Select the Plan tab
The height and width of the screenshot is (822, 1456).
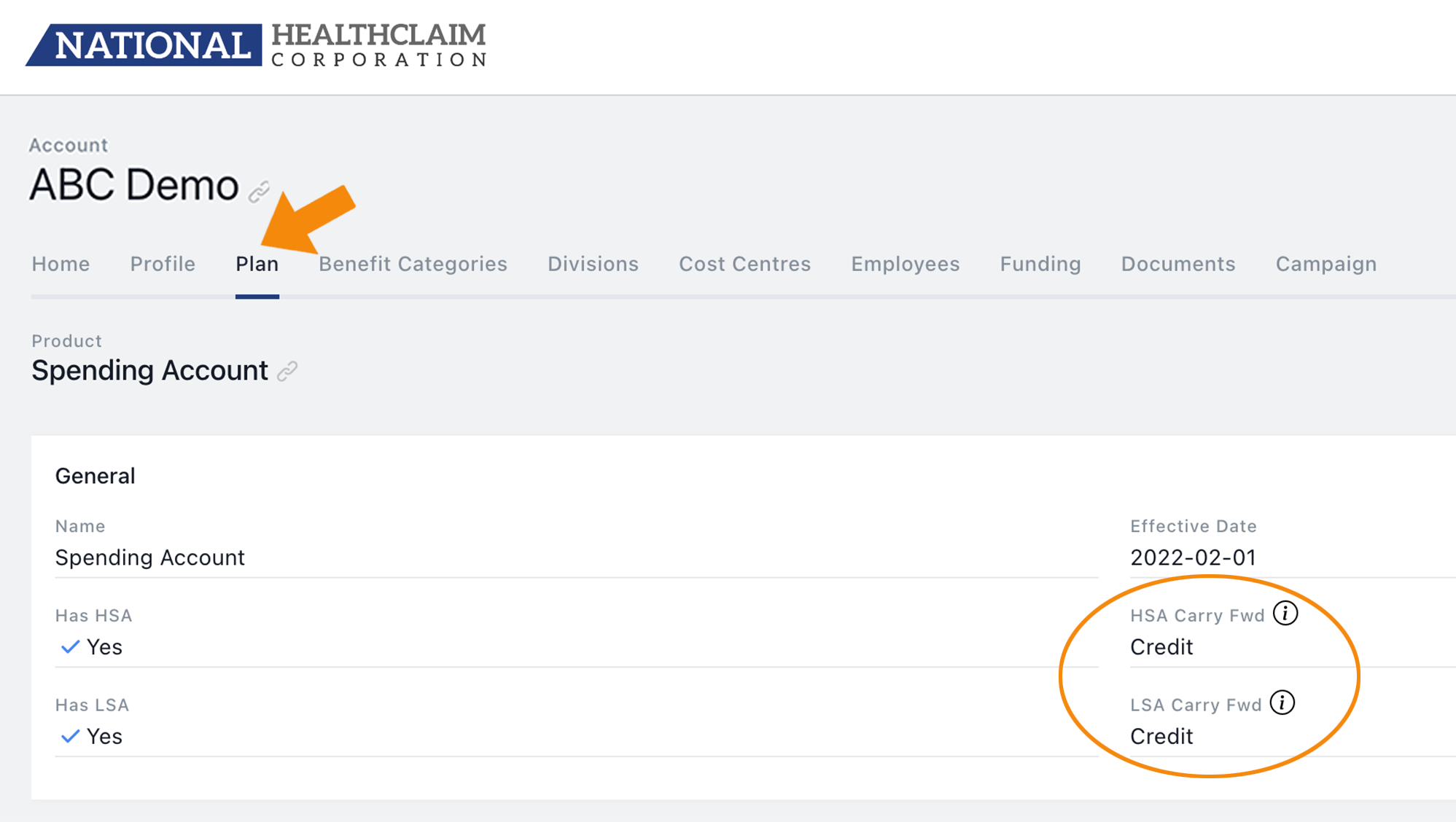tap(257, 264)
